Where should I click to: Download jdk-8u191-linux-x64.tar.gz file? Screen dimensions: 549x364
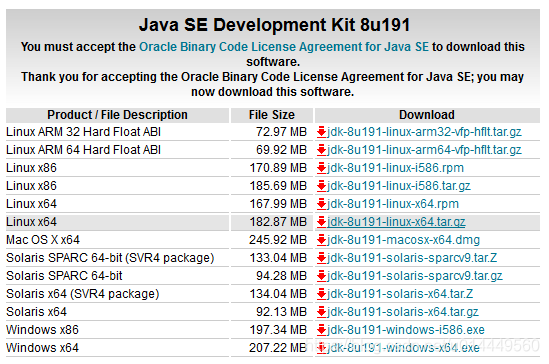tap(396, 222)
